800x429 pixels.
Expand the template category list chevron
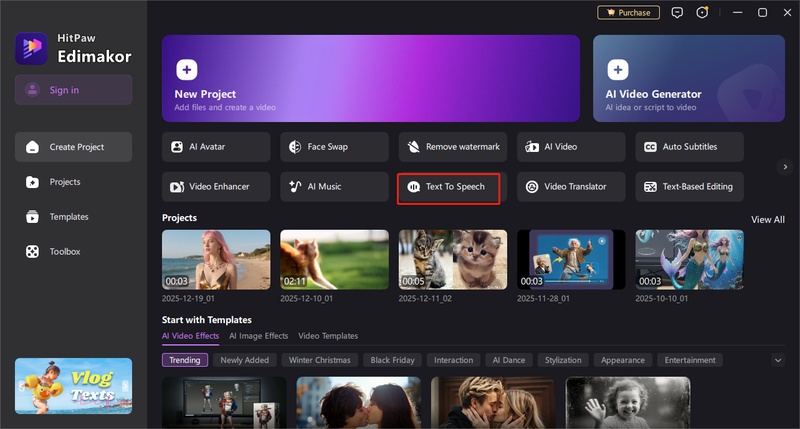(778, 360)
